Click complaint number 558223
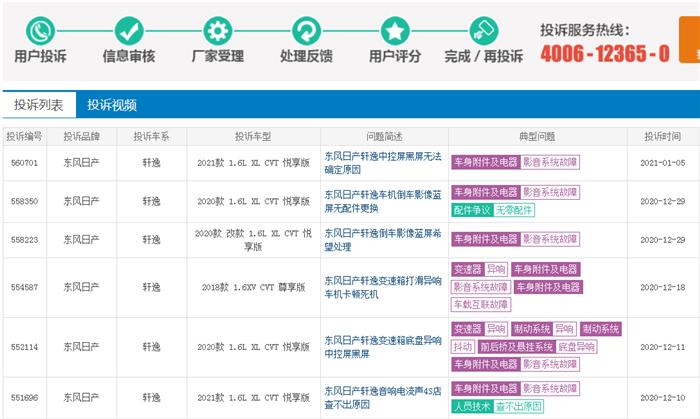The width and height of the screenshot is (700, 419). pos(24,240)
